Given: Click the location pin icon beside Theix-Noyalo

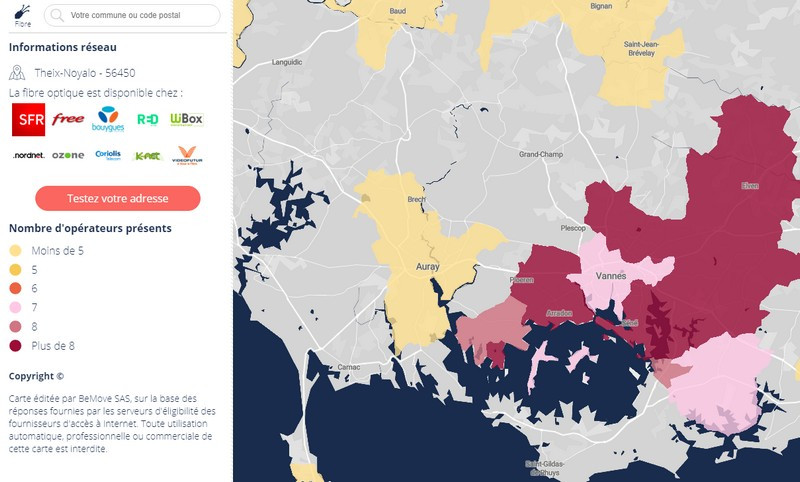Looking at the screenshot, I should click(17, 73).
